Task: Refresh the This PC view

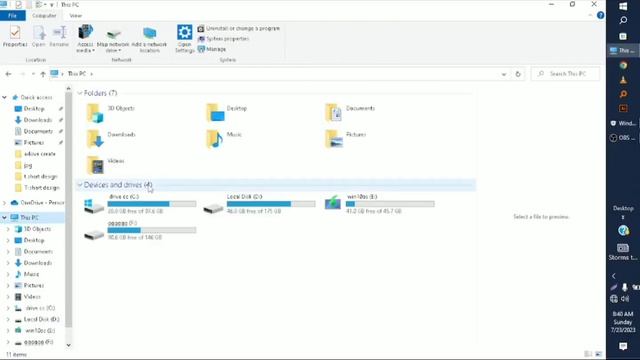Action: coord(518,74)
